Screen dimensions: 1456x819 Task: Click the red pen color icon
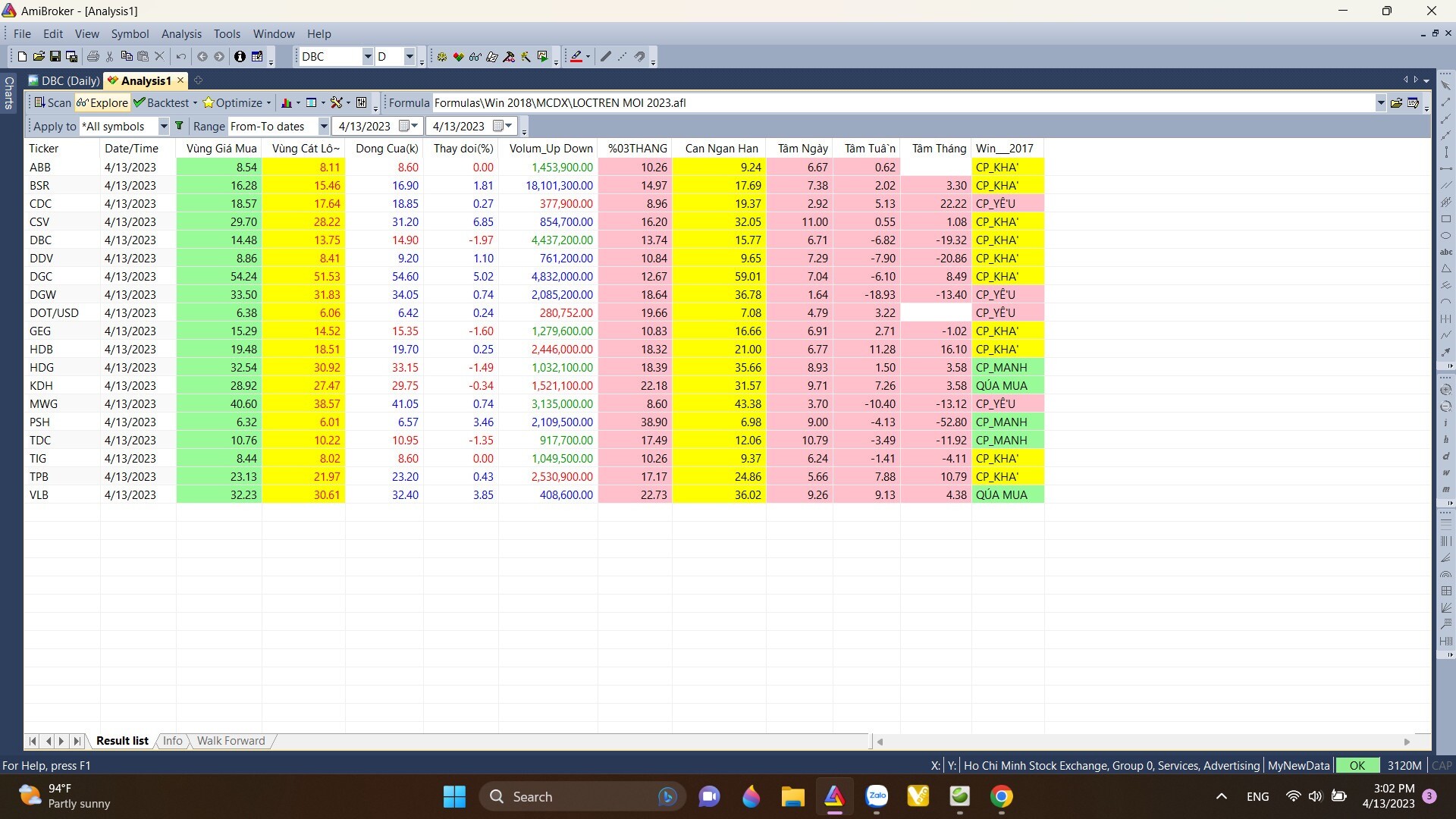click(x=576, y=57)
